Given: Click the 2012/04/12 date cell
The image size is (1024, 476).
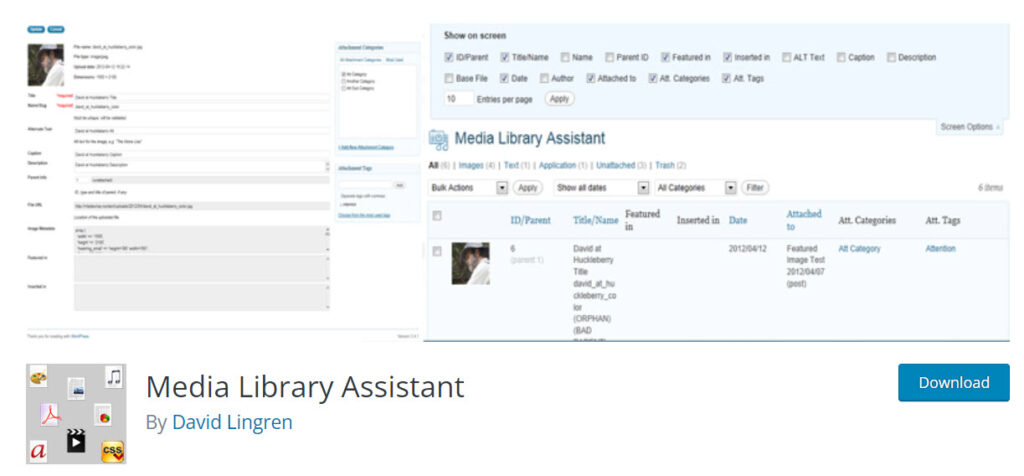Looking at the screenshot, I should point(748,249).
